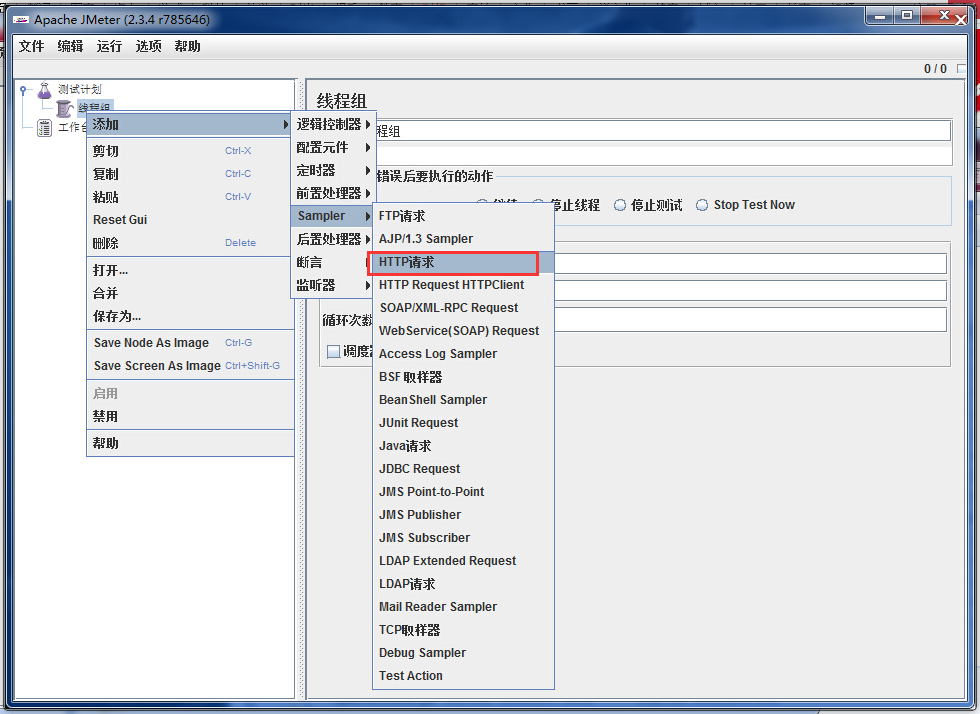Choose WebService(SOAP) Request sampler

[x=463, y=331]
